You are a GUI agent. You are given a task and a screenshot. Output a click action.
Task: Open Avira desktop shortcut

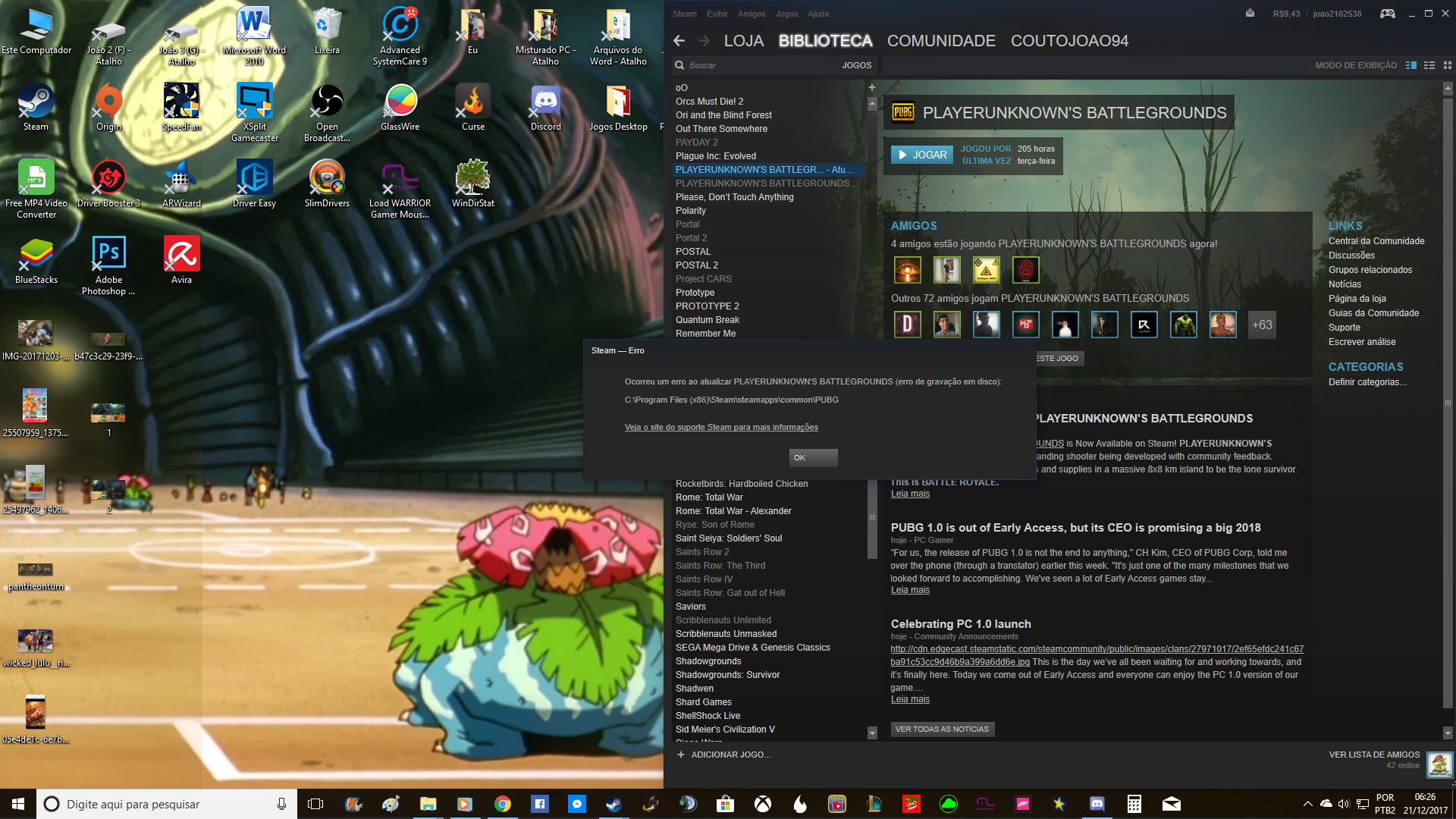coord(181,259)
